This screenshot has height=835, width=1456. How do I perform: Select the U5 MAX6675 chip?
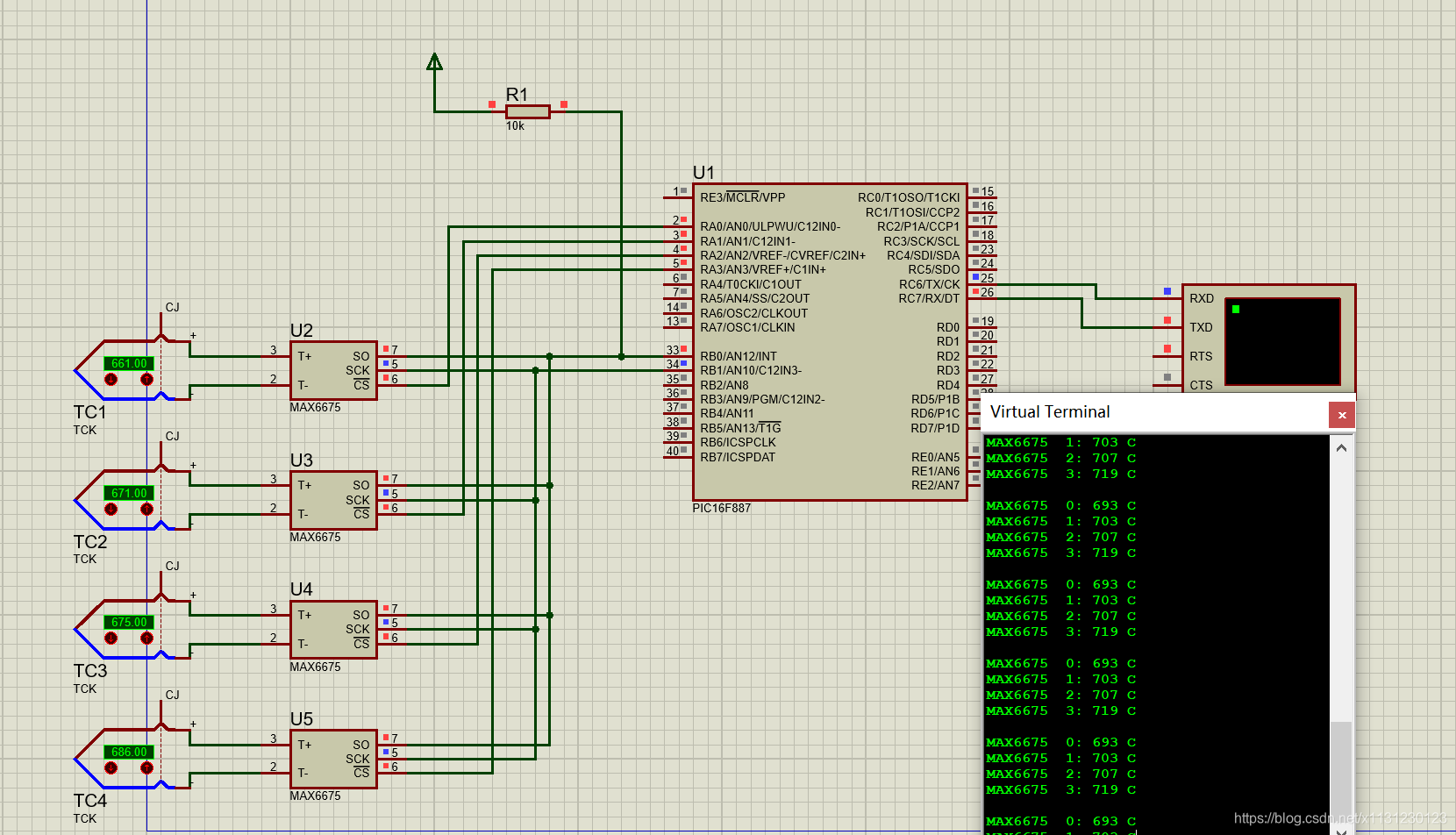coord(333,760)
